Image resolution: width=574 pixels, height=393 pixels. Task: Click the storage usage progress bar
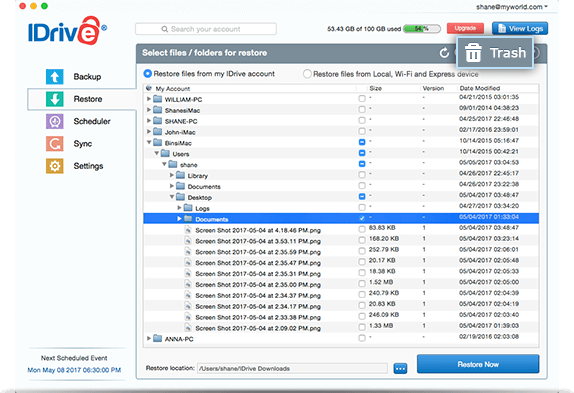[422, 29]
